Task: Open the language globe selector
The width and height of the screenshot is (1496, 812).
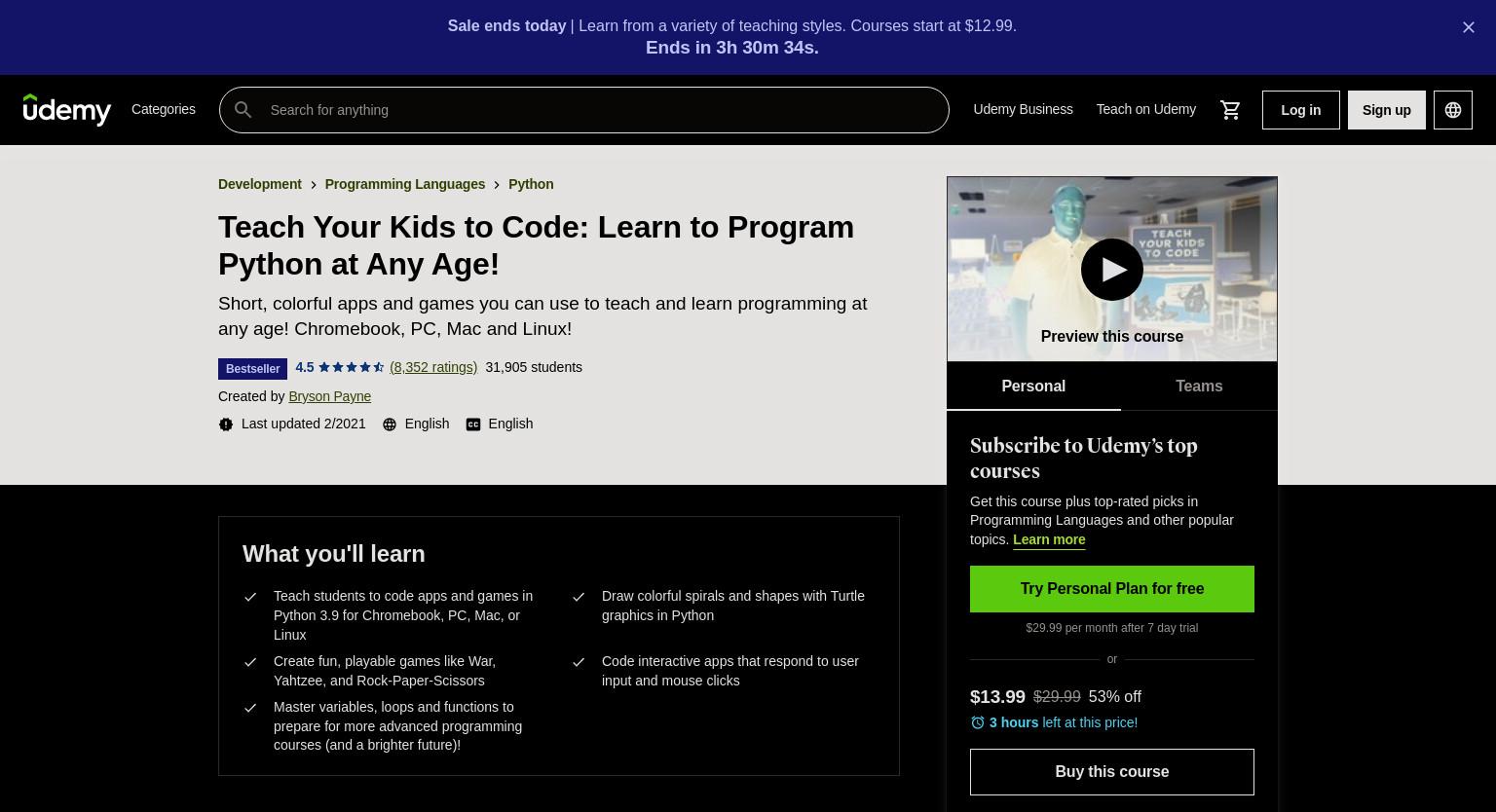Action: point(1453,110)
